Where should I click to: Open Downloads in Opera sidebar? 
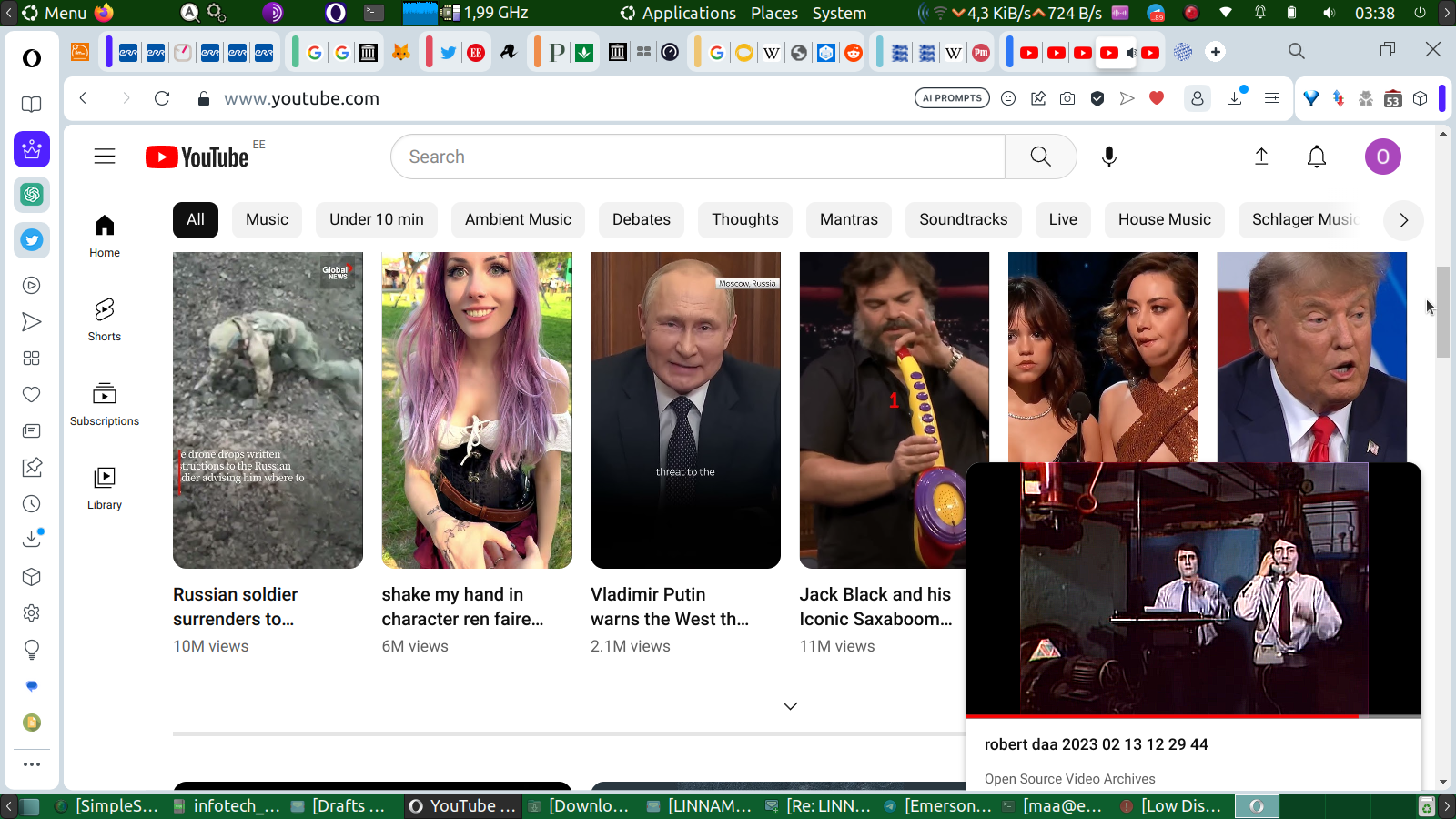32,539
